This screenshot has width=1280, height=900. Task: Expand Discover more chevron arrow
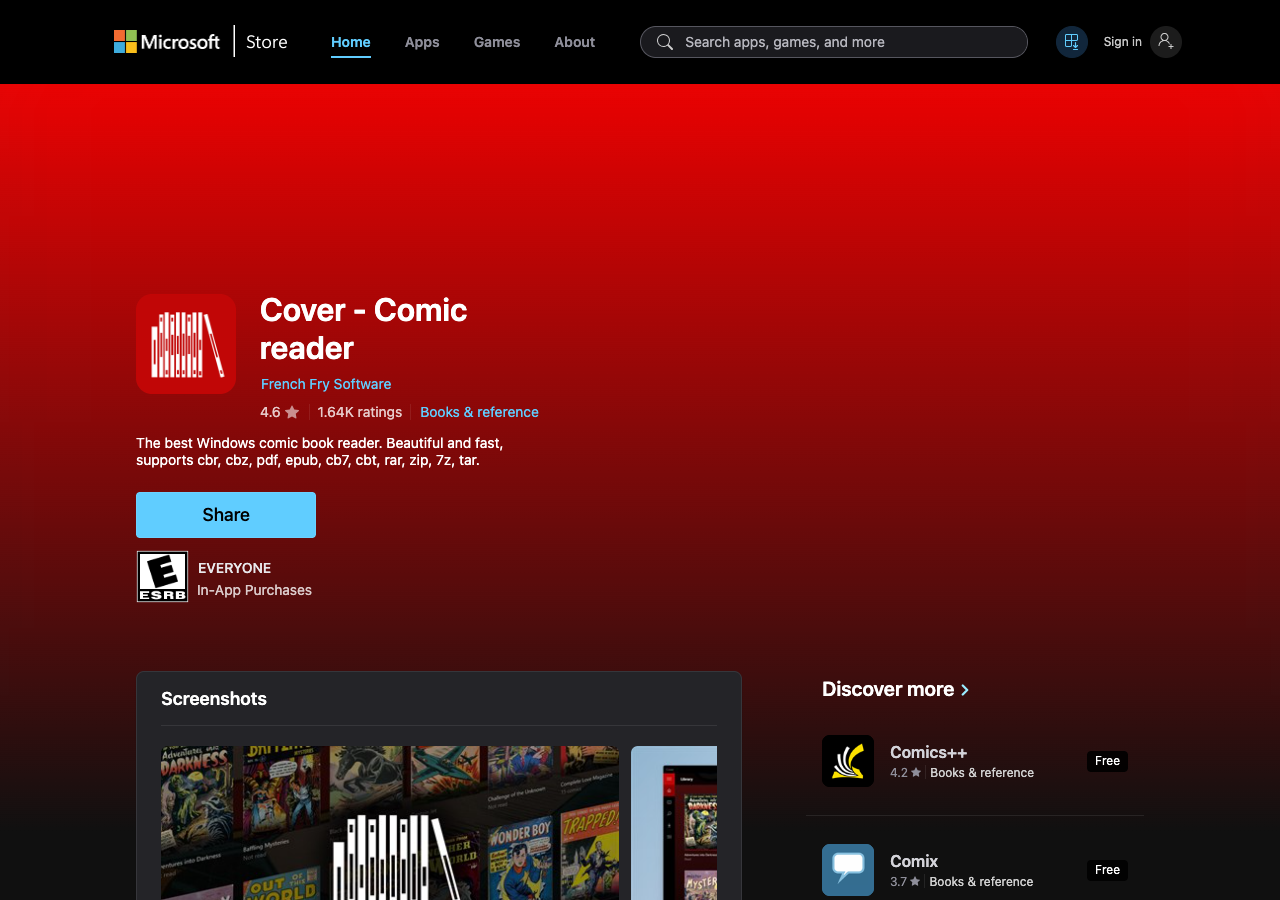point(965,690)
